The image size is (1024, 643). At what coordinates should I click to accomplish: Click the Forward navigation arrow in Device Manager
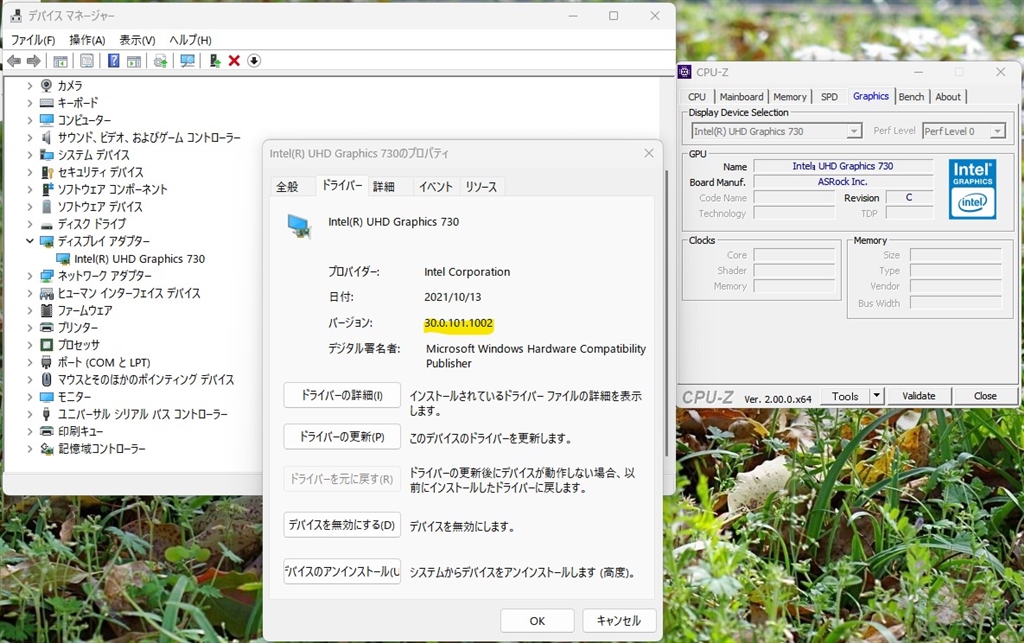[34, 61]
